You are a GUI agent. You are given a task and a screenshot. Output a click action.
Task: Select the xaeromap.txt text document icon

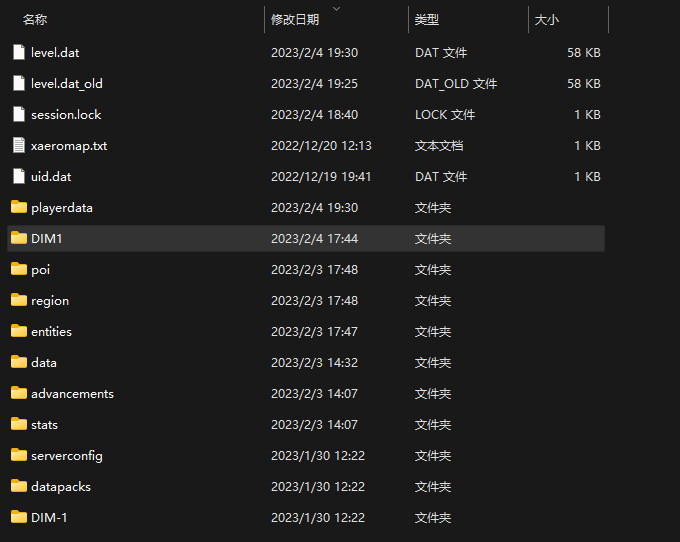tap(18, 146)
